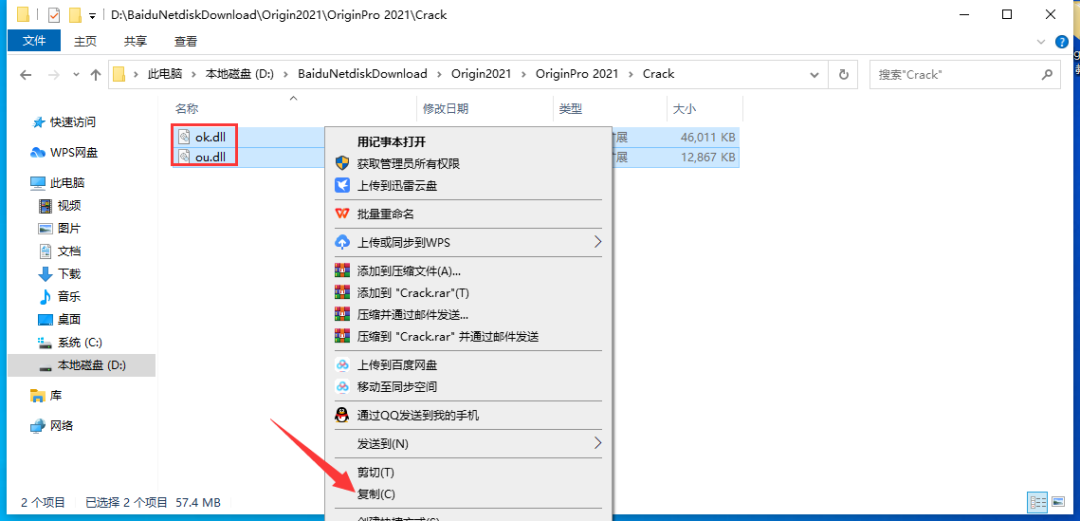The width and height of the screenshot is (1080, 521).
Task: Select the ok.dll file
Action: [210, 136]
